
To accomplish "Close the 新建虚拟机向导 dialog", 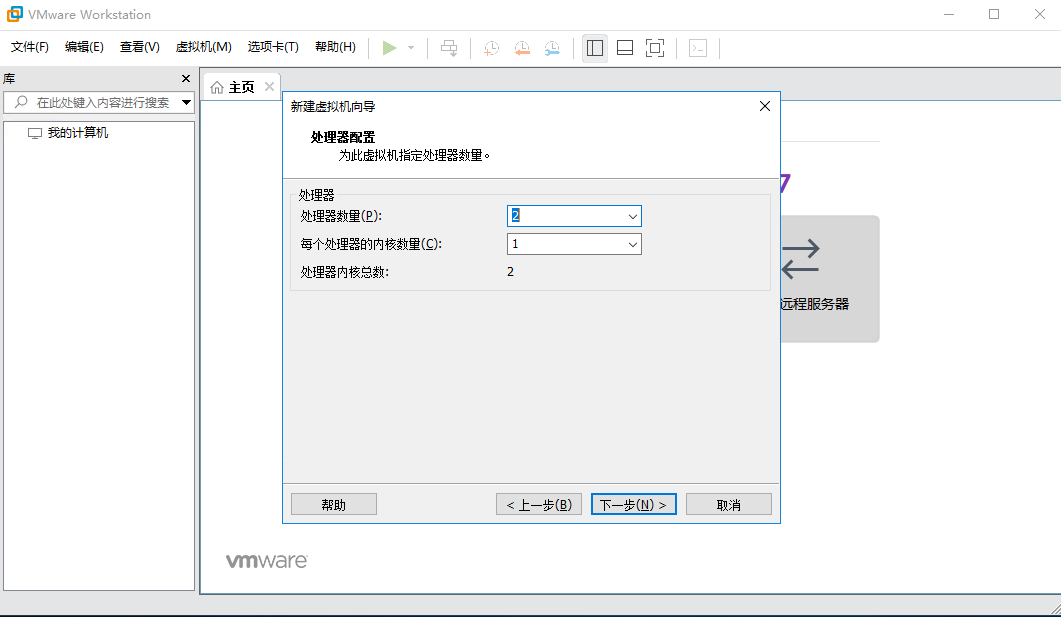I will 765,106.
